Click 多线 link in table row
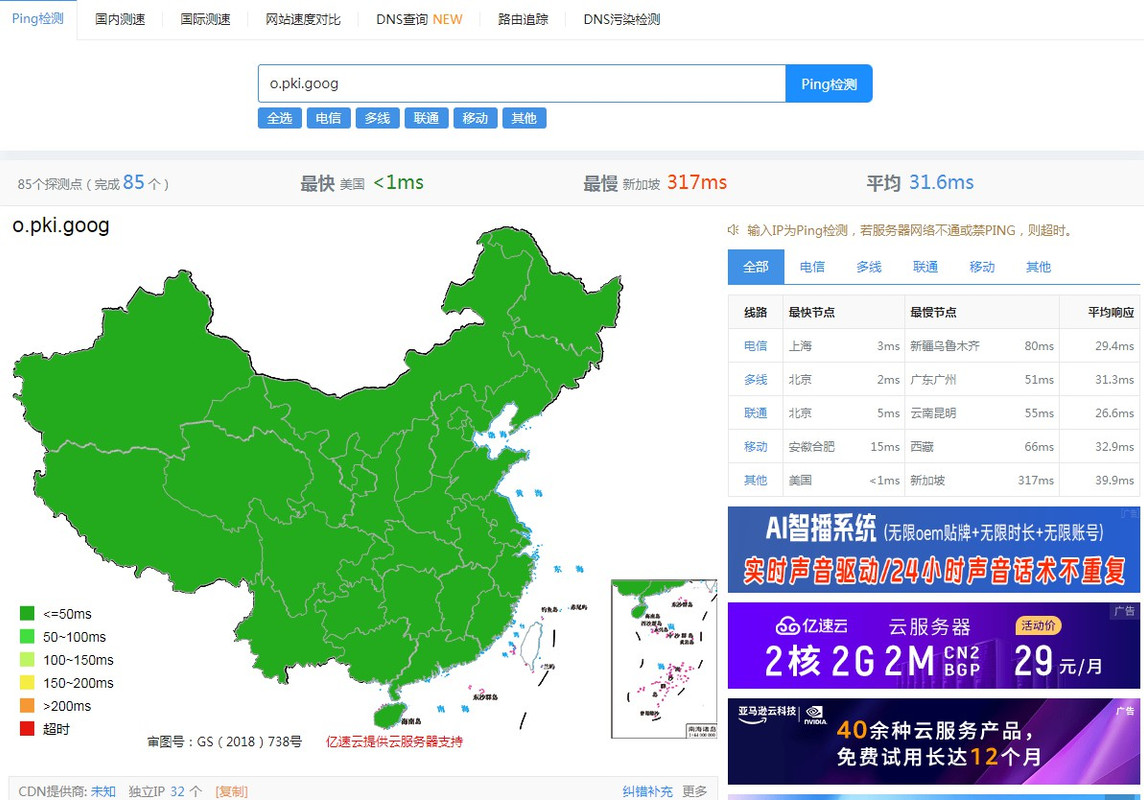Screen dimensions: 1144x800 (755, 379)
